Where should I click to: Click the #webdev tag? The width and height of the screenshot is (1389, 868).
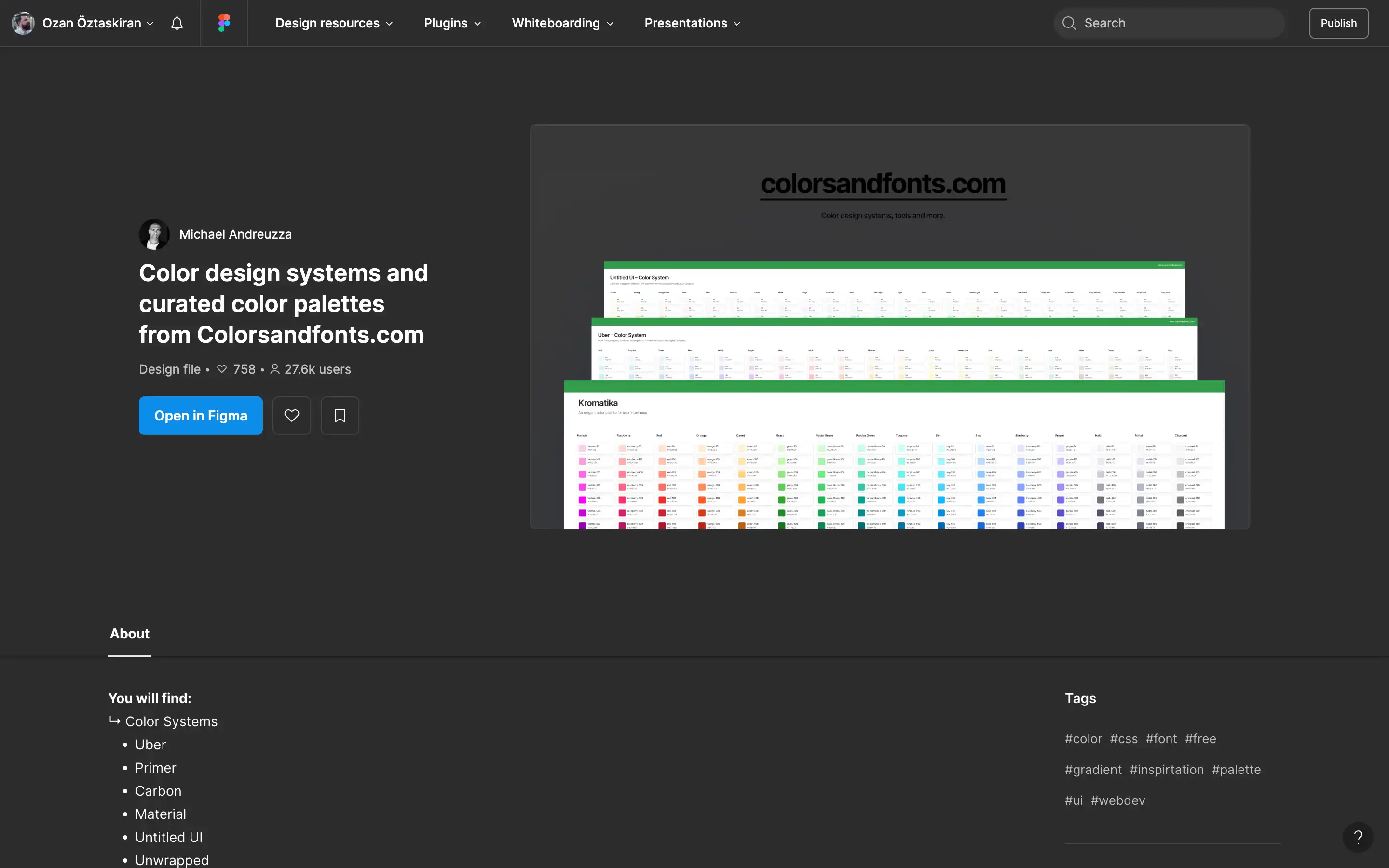1117,800
